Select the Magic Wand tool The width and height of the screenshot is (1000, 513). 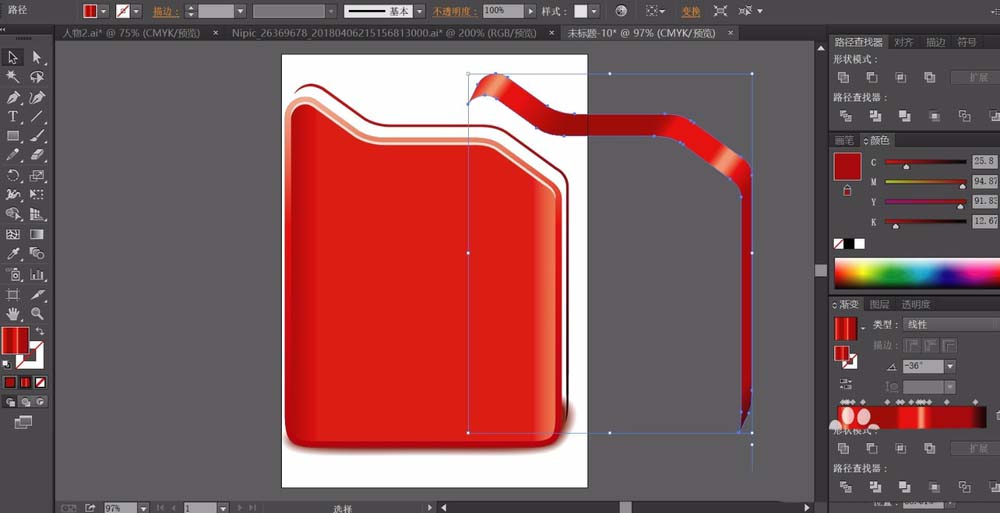(13, 77)
